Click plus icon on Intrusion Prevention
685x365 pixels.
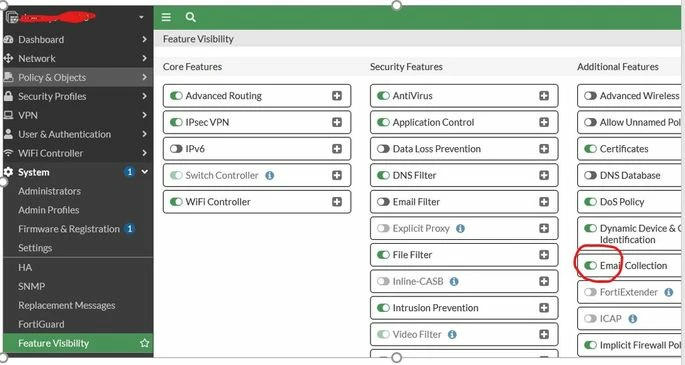[x=544, y=308]
